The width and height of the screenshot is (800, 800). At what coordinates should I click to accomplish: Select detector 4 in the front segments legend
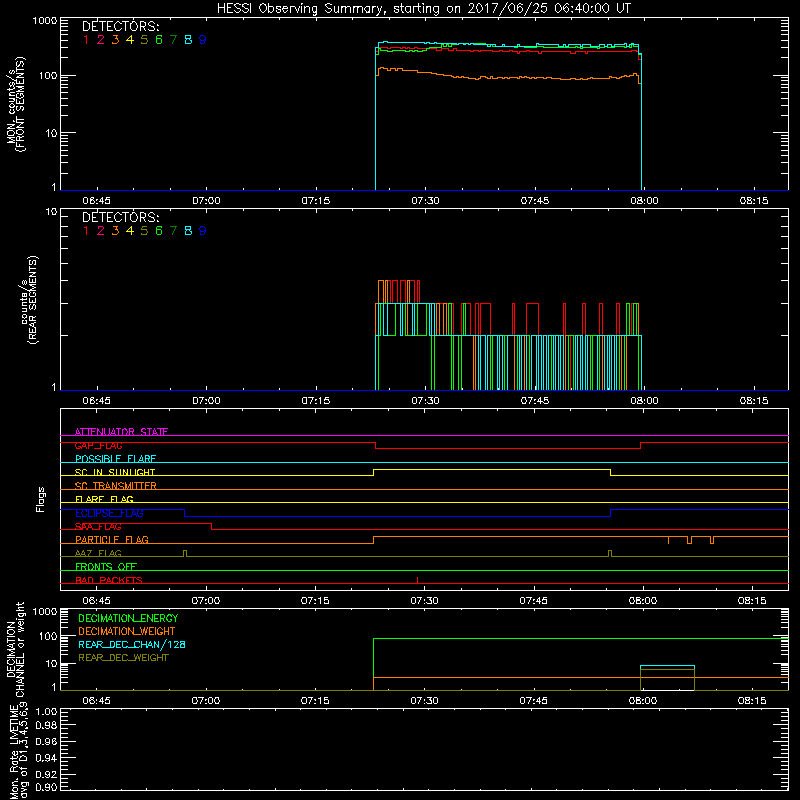click(x=130, y=40)
